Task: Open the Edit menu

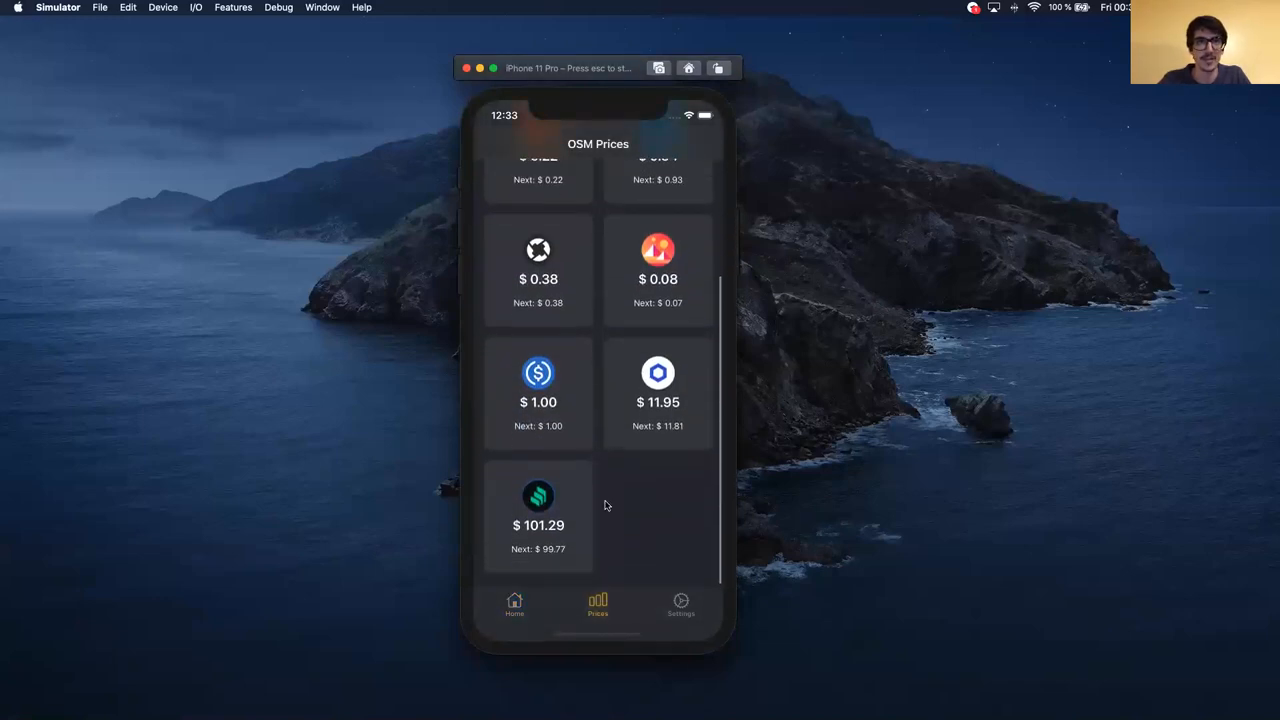Action: point(128,7)
